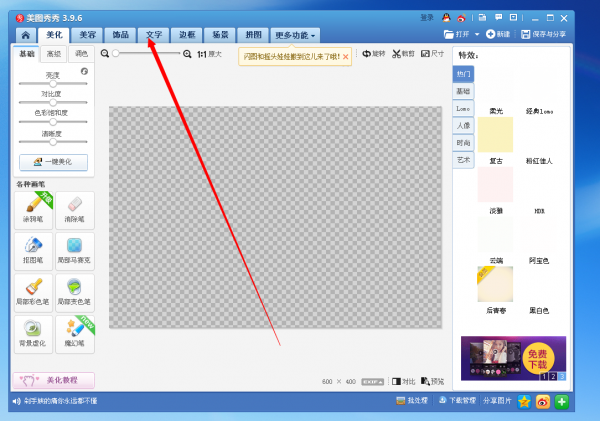Click the 清晰度 sharpness slider handle
Viewport: 600px width, 421px height.
[53, 142]
